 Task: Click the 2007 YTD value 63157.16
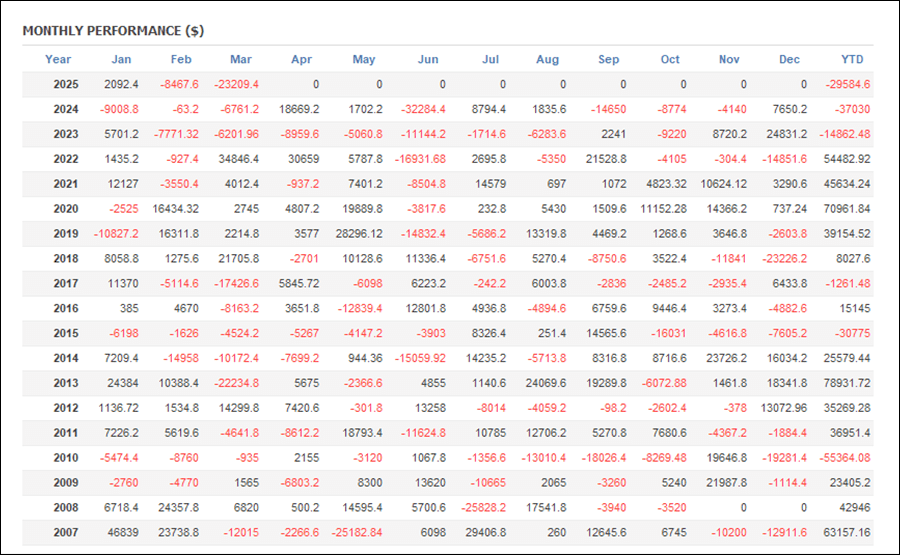coord(847,532)
